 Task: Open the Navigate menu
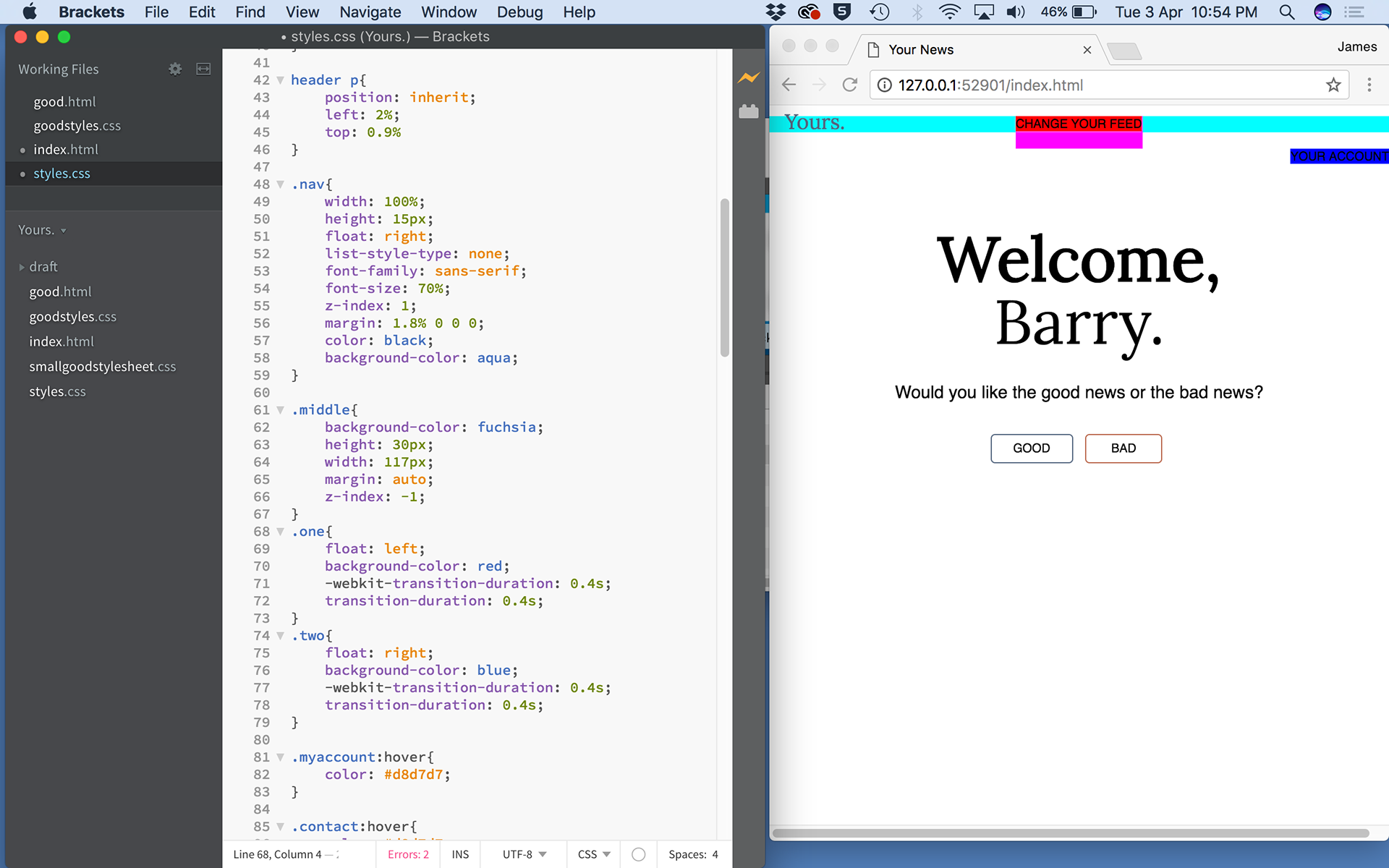(370, 12)
